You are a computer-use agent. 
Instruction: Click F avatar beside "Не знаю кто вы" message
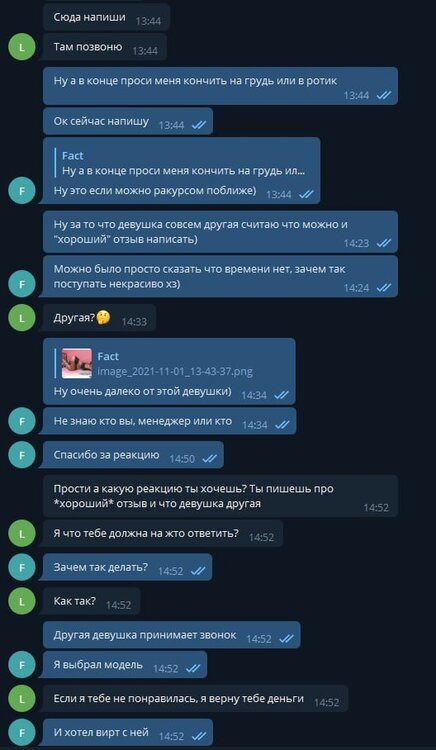coord(22,421)
